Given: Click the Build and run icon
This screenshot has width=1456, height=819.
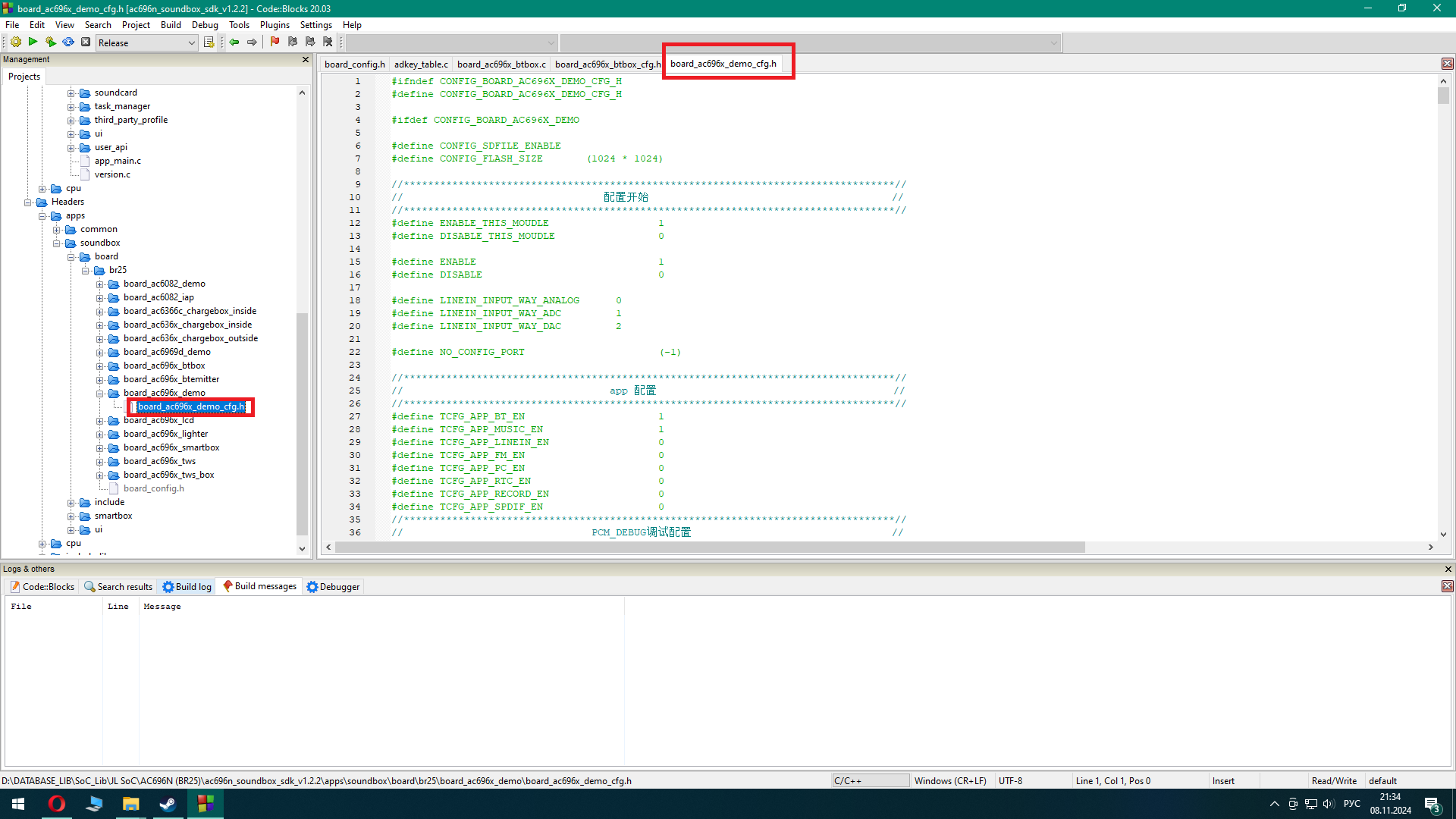Looking at the screenshot, I should [x=50, y=42].
